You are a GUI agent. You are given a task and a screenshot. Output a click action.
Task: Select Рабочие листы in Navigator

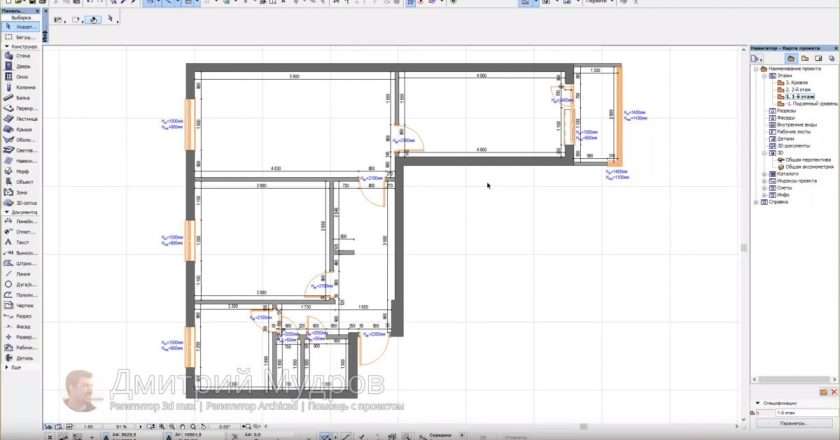790,132
